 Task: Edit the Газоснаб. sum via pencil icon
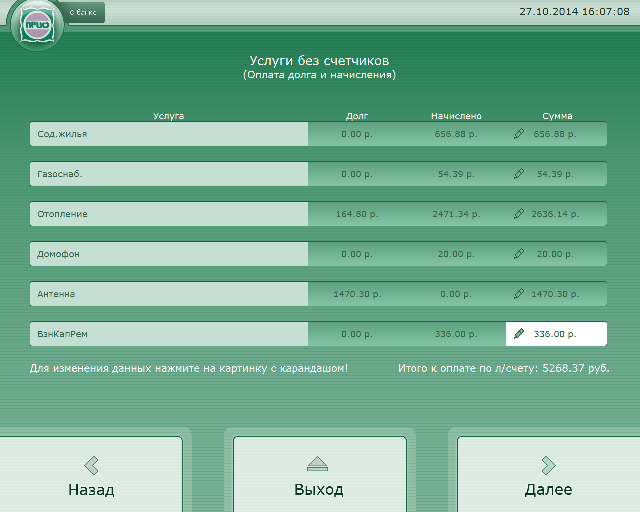coord(518,174)
